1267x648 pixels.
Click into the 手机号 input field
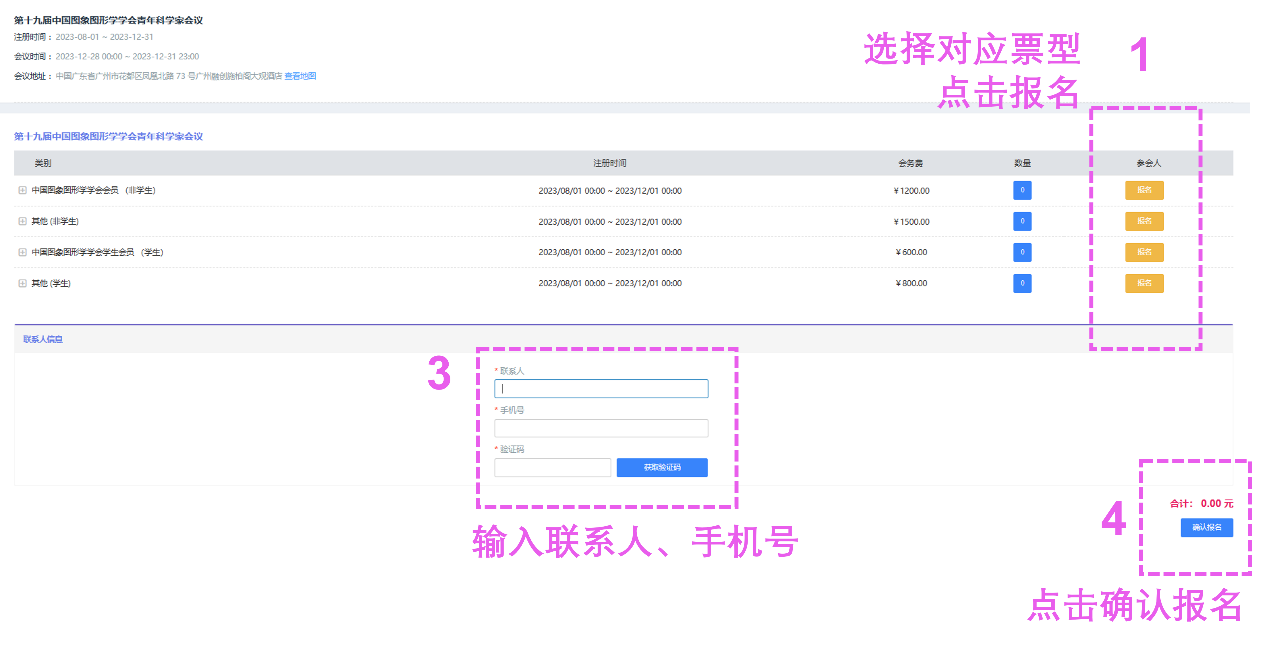(x=601, y=428)
